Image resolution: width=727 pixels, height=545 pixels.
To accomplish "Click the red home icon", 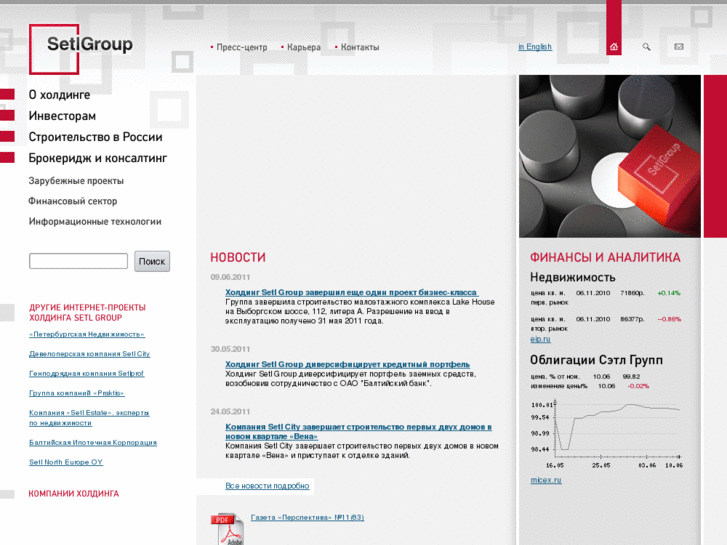I will [613, 46].
